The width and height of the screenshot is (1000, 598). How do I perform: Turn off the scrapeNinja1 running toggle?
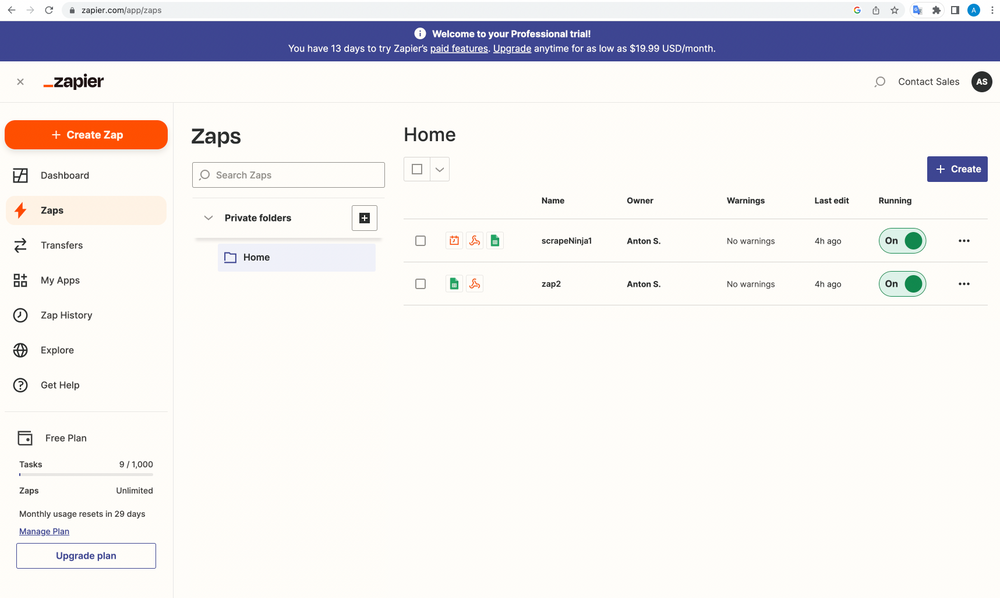click(x=902, y=241)
